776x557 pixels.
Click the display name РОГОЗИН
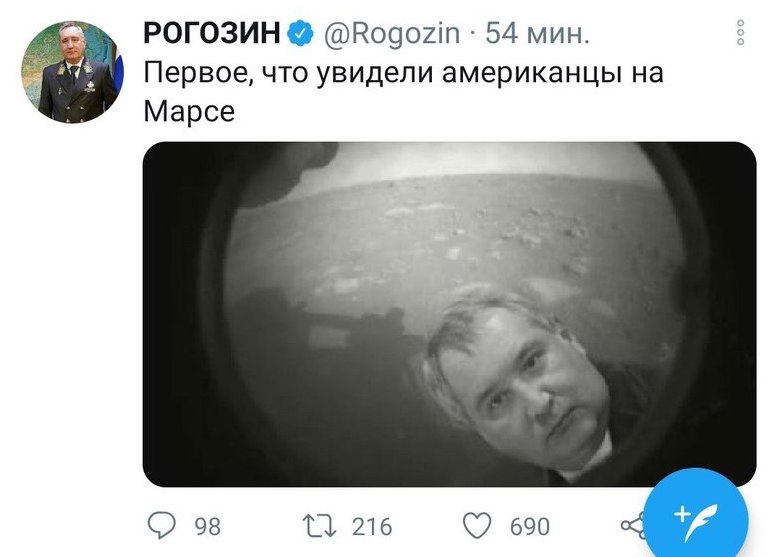[212, 33]
